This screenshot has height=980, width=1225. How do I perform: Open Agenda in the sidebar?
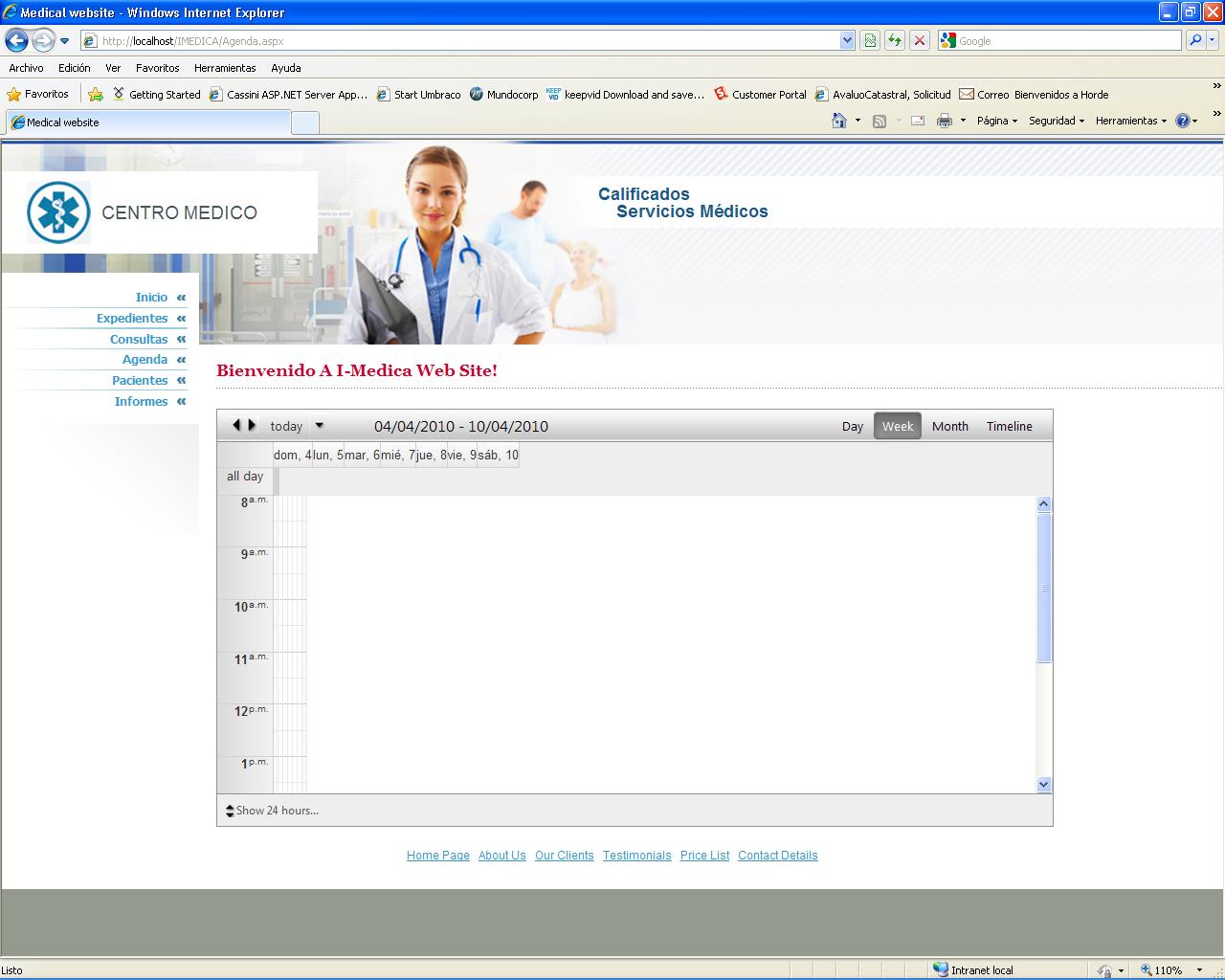click(145, 360)
